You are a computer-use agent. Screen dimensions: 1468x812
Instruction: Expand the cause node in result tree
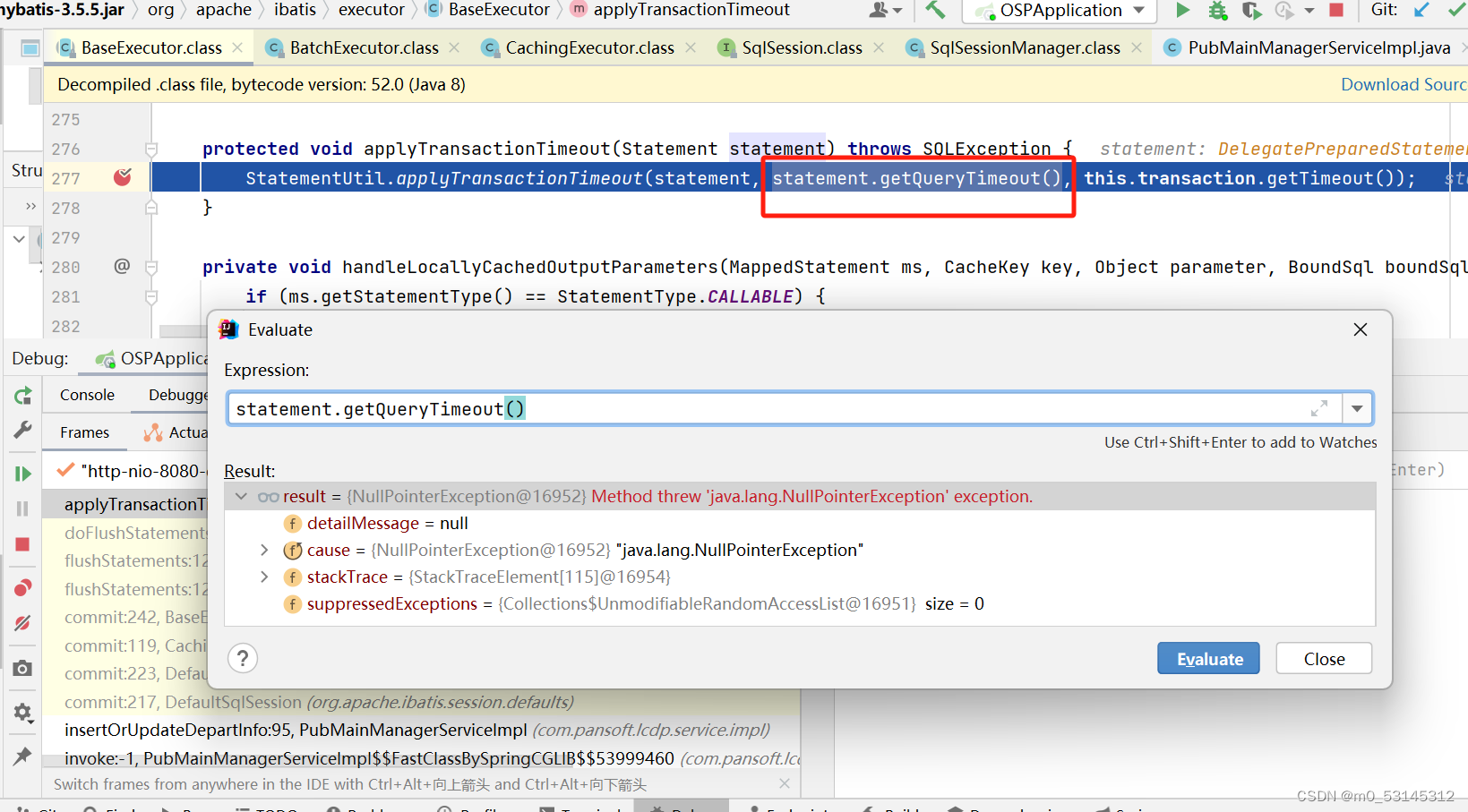coord(263,550)
